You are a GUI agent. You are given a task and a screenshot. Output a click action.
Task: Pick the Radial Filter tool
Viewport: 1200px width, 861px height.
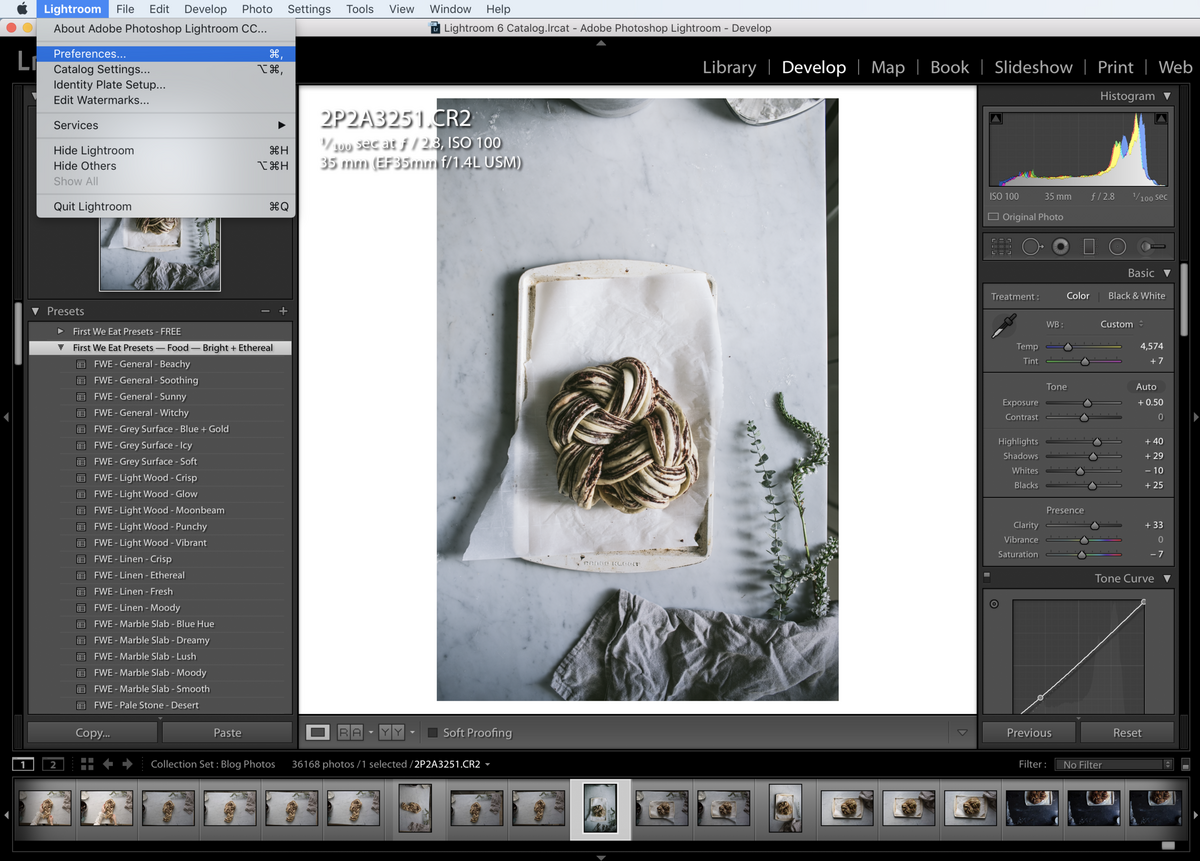[x=1117, y=246]
